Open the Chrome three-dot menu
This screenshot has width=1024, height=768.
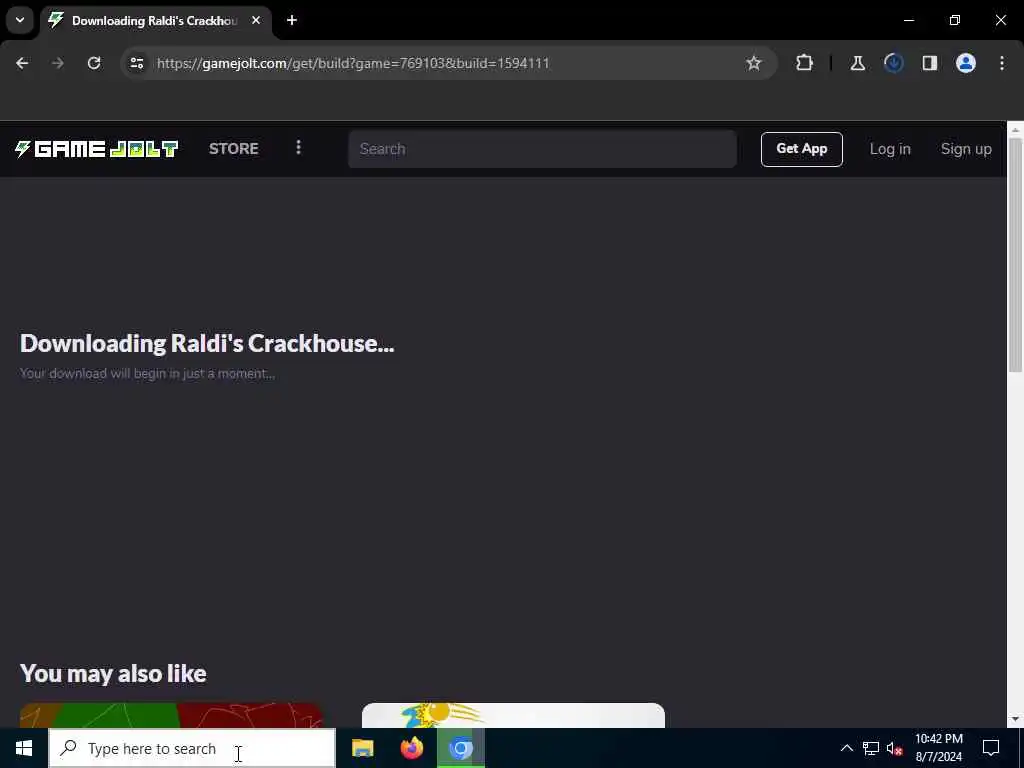(1002, 63)
